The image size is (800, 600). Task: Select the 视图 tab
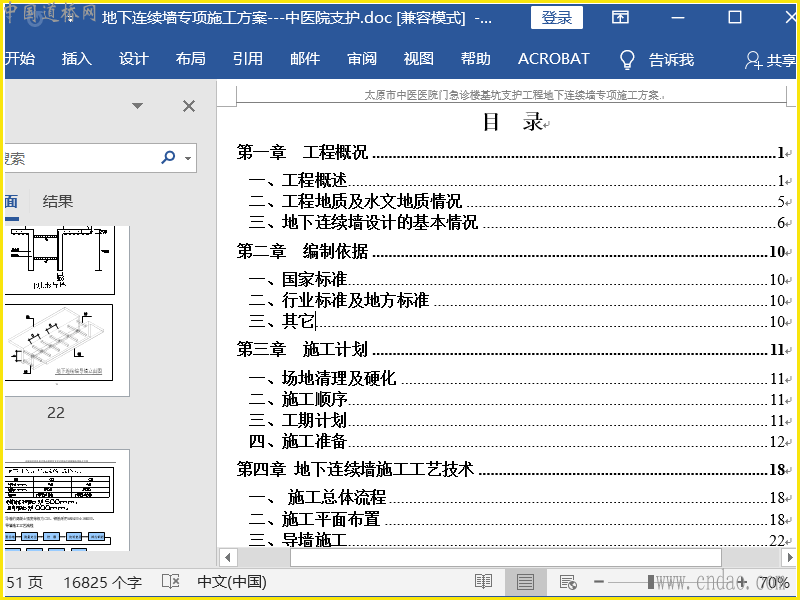(419, 59)
